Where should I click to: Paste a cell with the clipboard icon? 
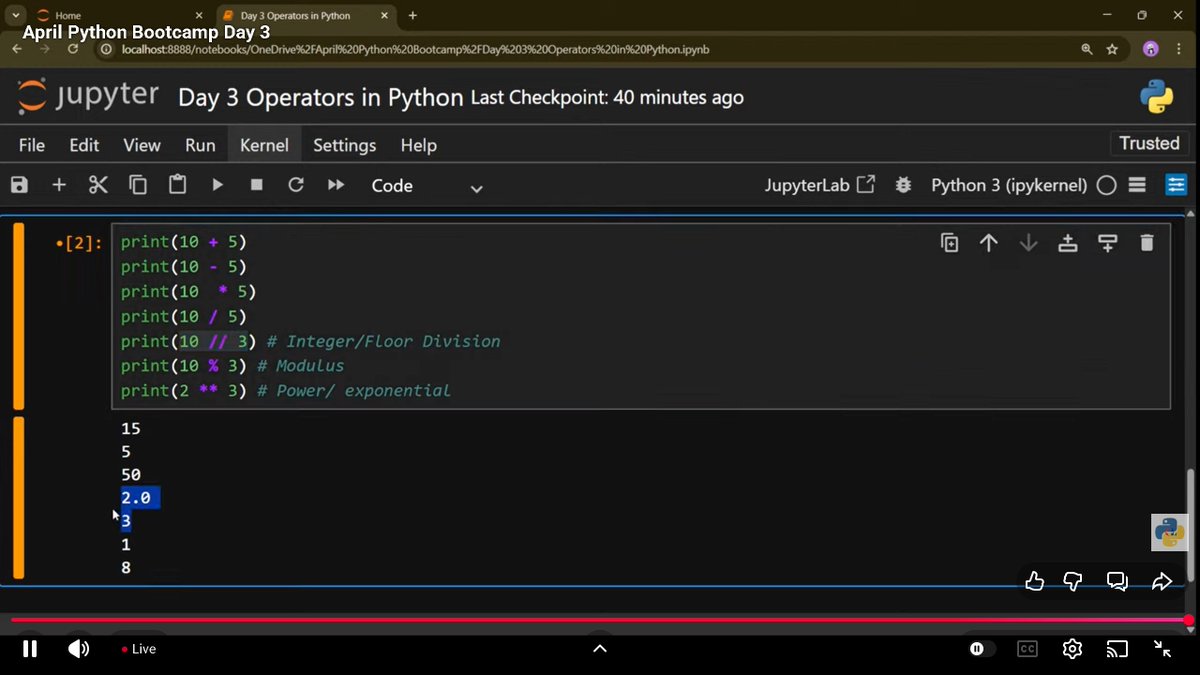[x=177, y=185]
